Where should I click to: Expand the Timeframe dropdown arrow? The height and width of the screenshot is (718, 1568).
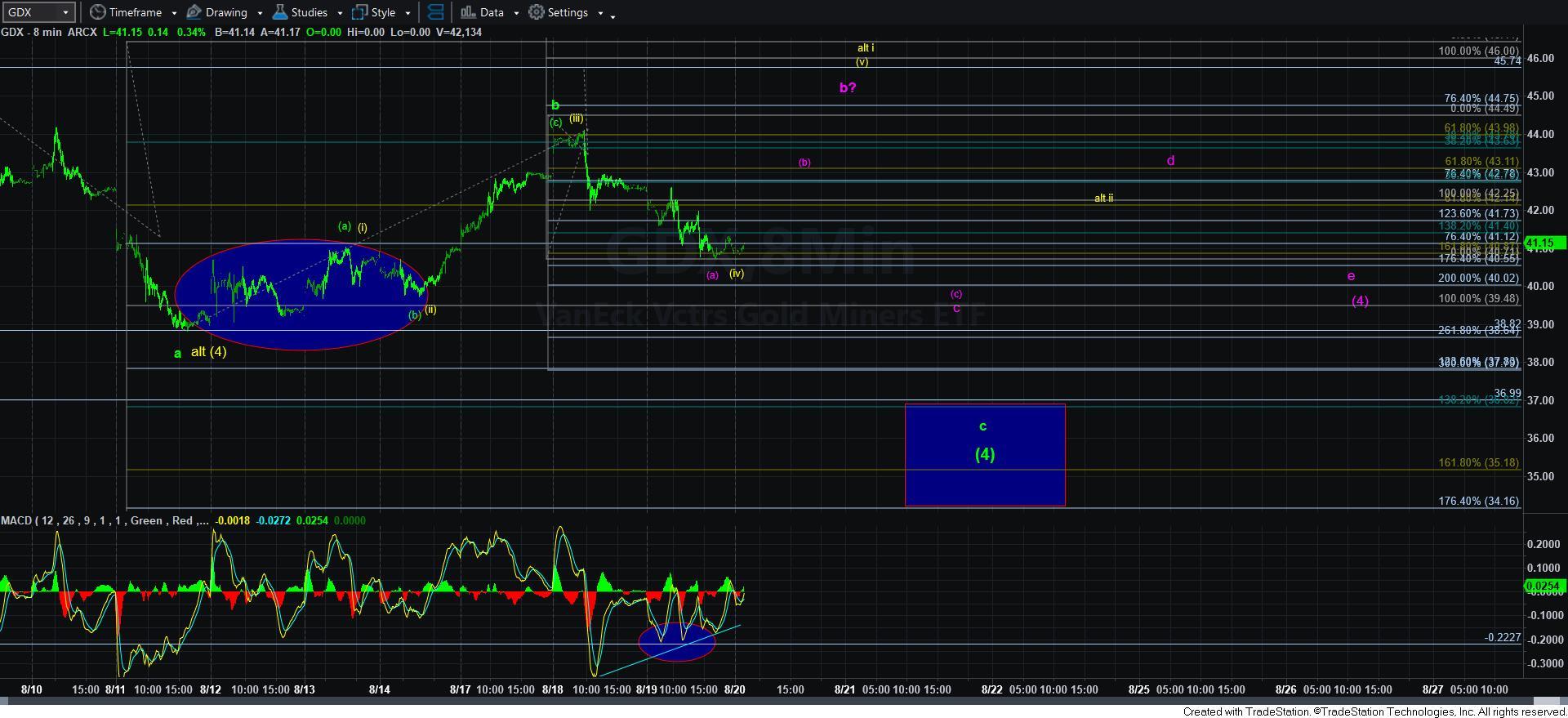pos(173,13)
